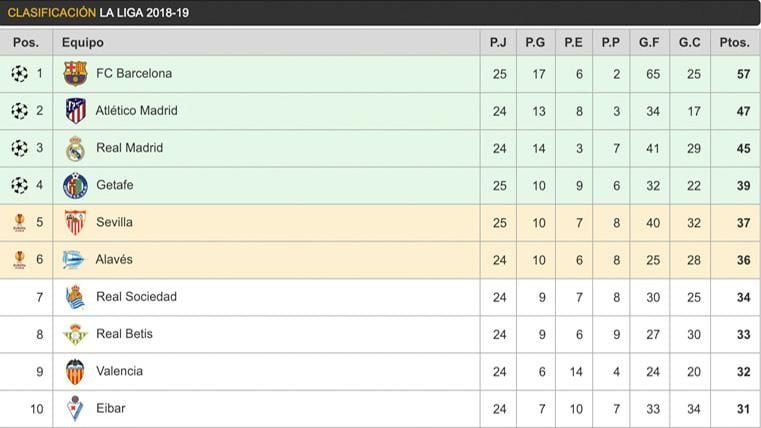Click the P.J column header

point(498,43)
